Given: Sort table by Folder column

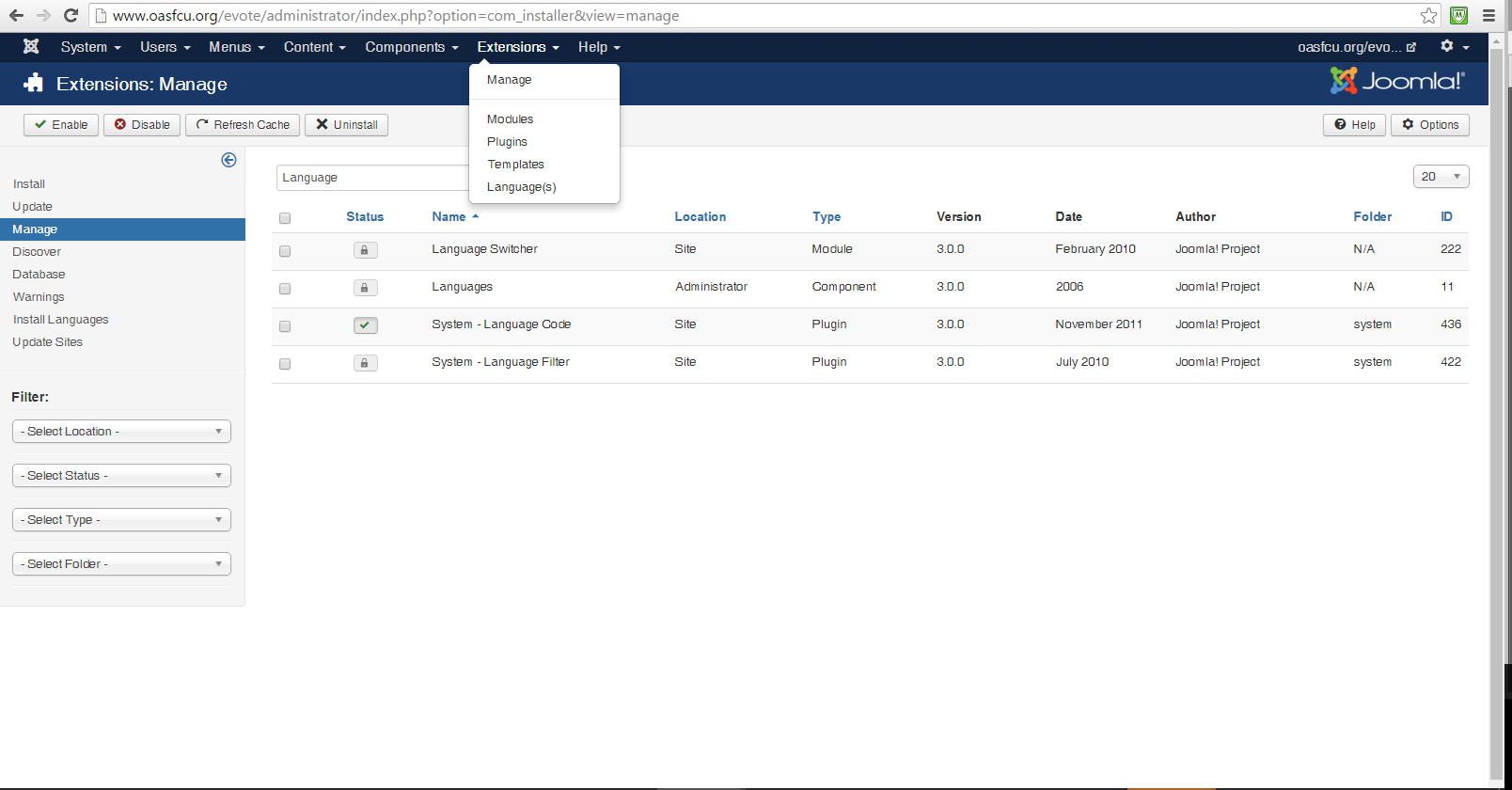Looking at the screenshot, I should tap(1373, 217).
